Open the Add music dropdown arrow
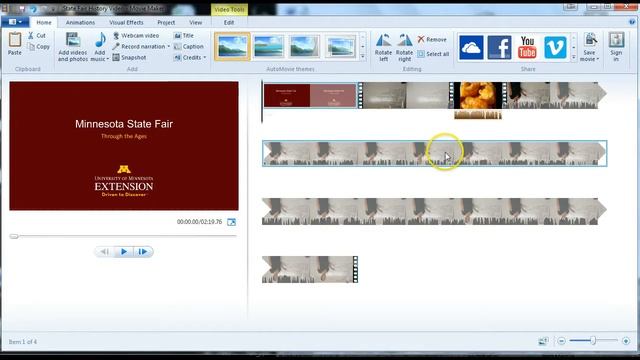640x360 pixels. click(x=108, y=59)
